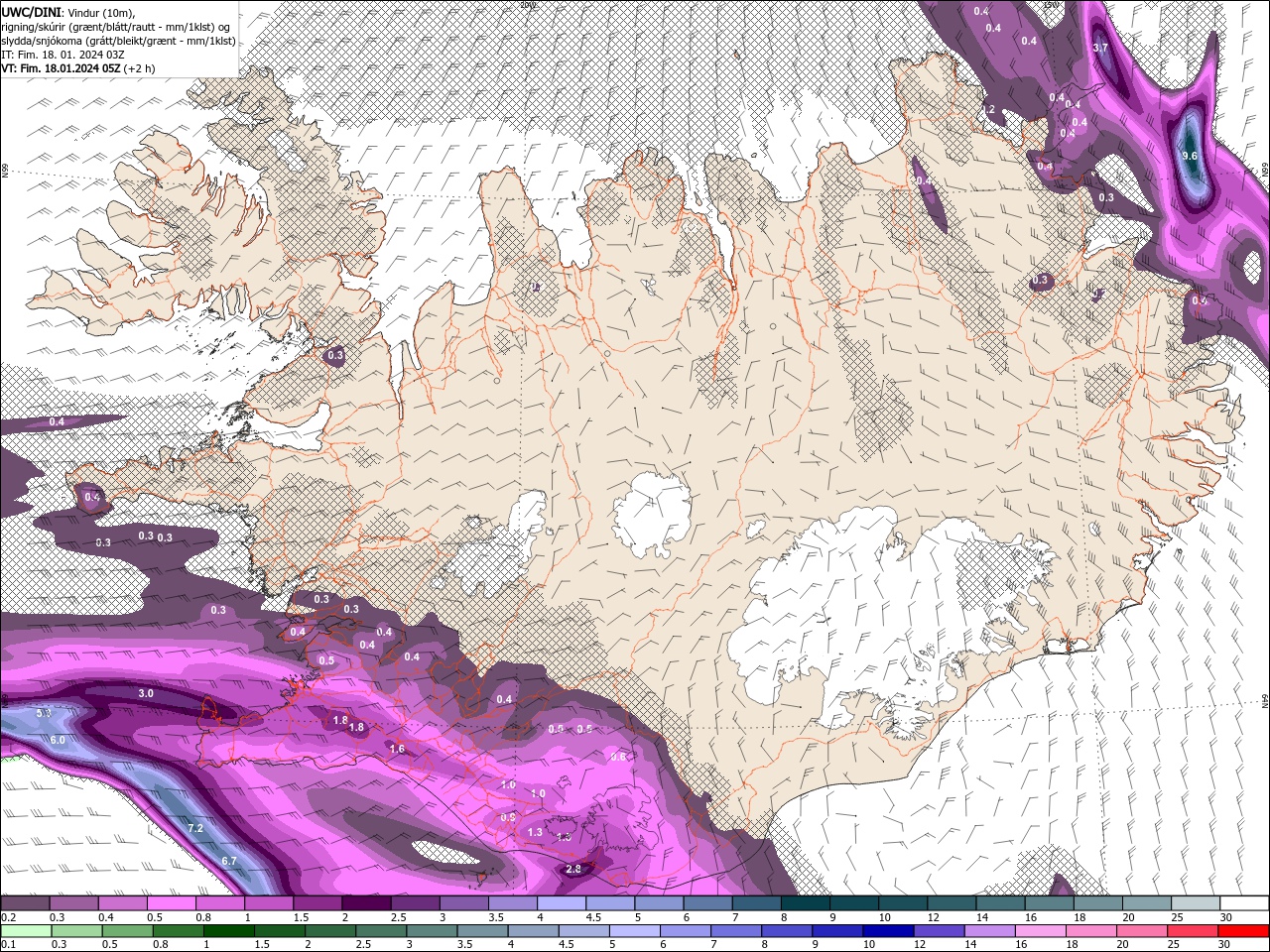1270x952 pixels.
Task: Select the 25 light gray snow scale swatch
Action: 1197,903
